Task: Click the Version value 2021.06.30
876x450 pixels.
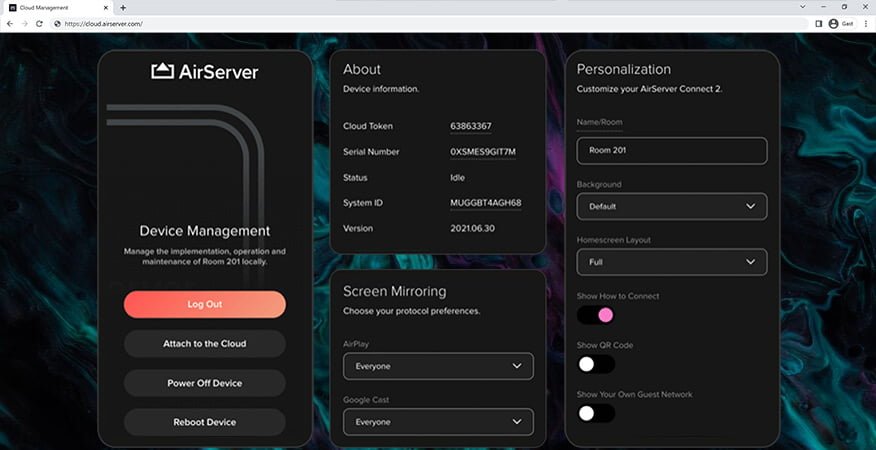Action: pyautogui.click(x=472, y=229)
